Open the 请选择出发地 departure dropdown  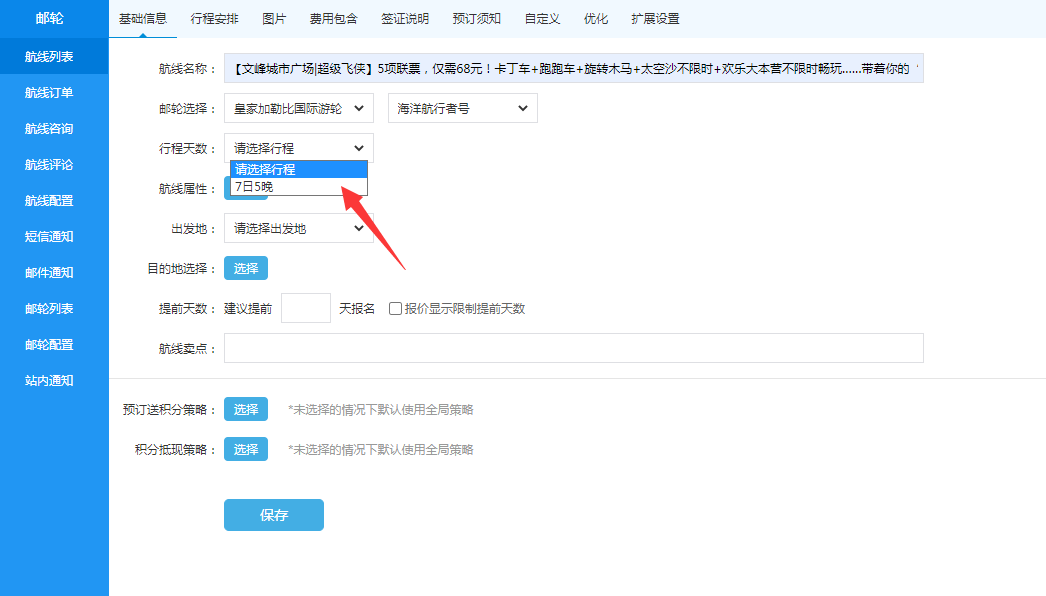click(298, 228)
